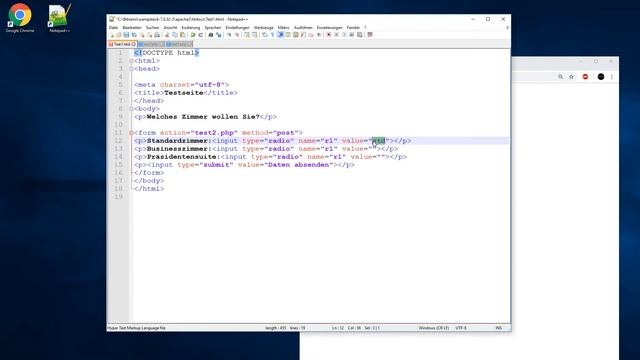Redo edit with toolbar icon

[x=200, y=35]
